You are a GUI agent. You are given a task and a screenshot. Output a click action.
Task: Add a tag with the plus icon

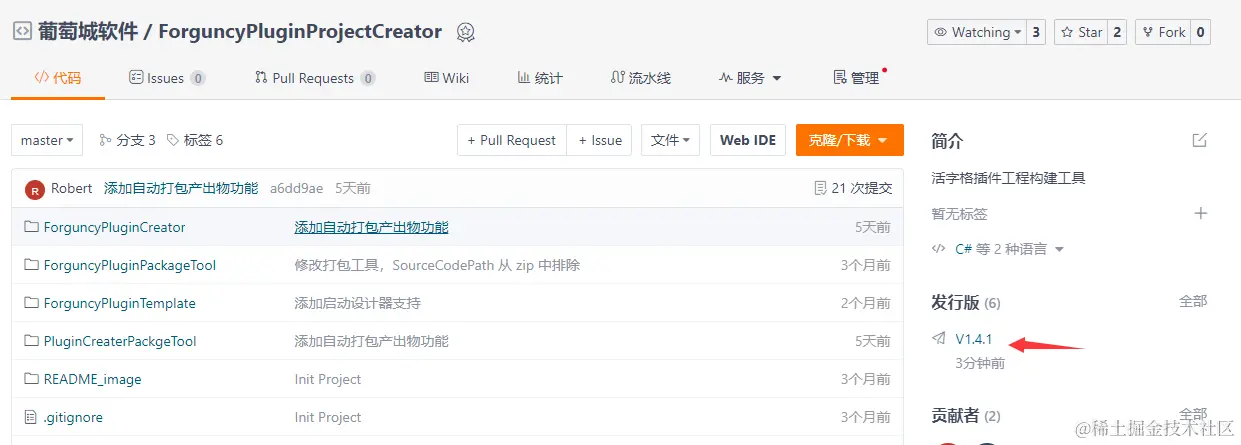click(1201, 213)
